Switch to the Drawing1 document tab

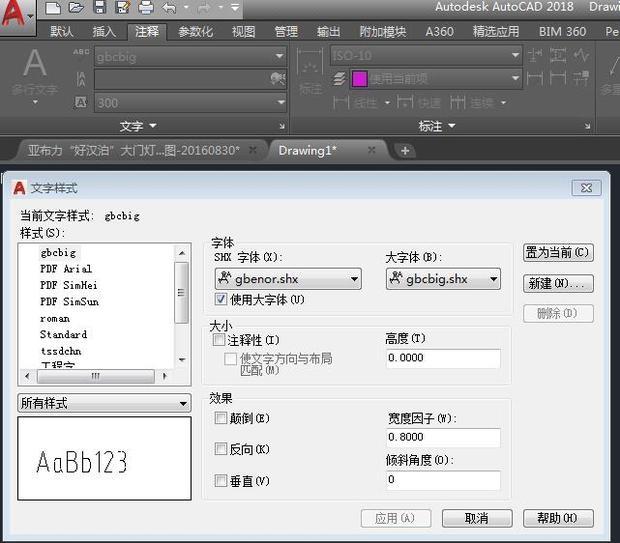[x=308, y=150]
